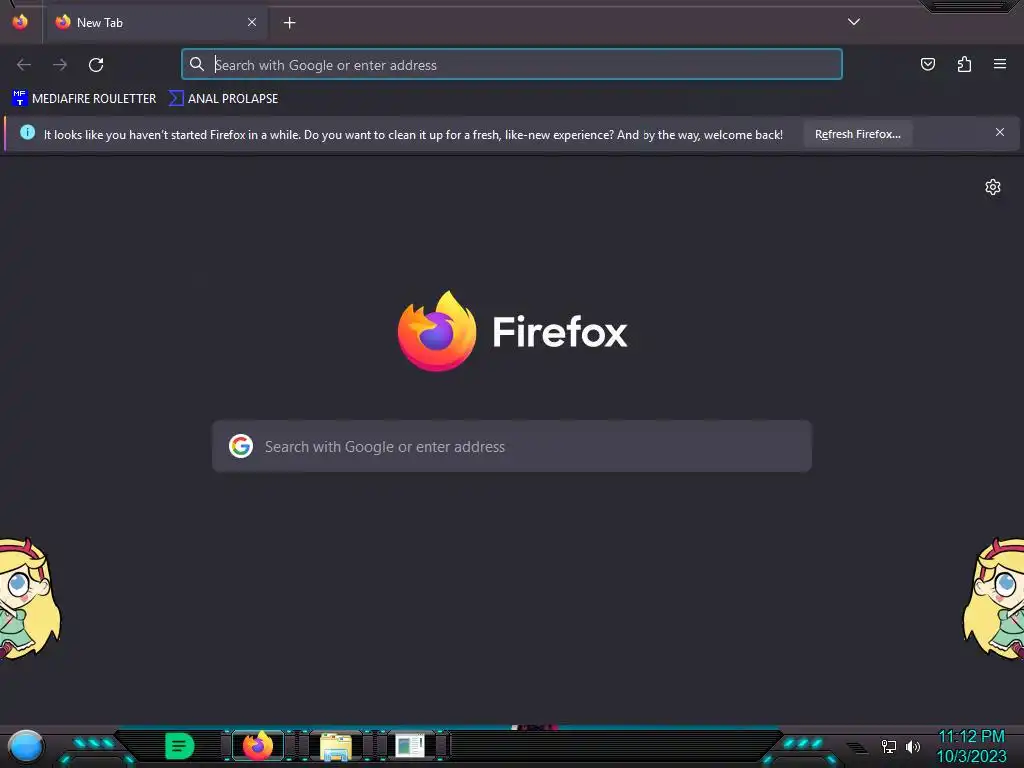Viewport: 1024px width, 768px height.
Task: Click the info icon in notification bar
Action: pos(27,133)
